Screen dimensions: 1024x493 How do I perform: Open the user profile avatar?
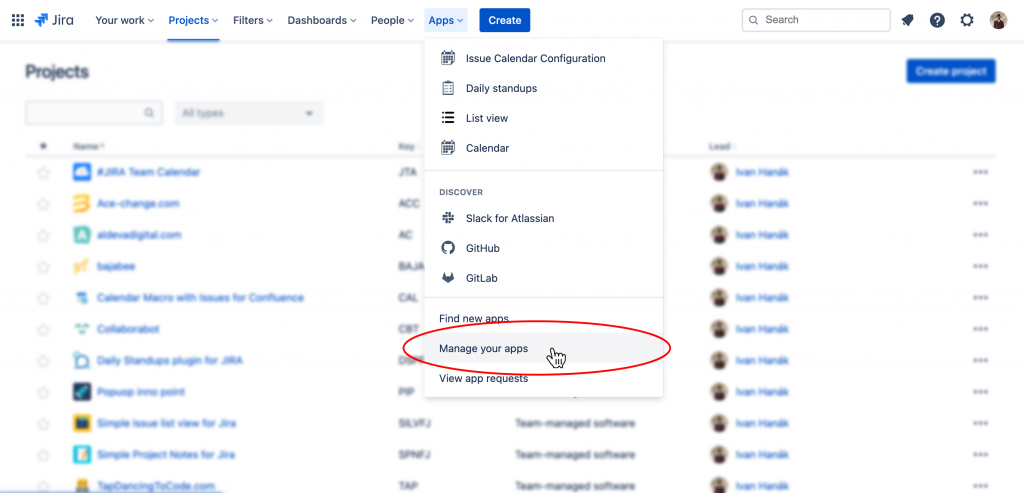[999, 20]
